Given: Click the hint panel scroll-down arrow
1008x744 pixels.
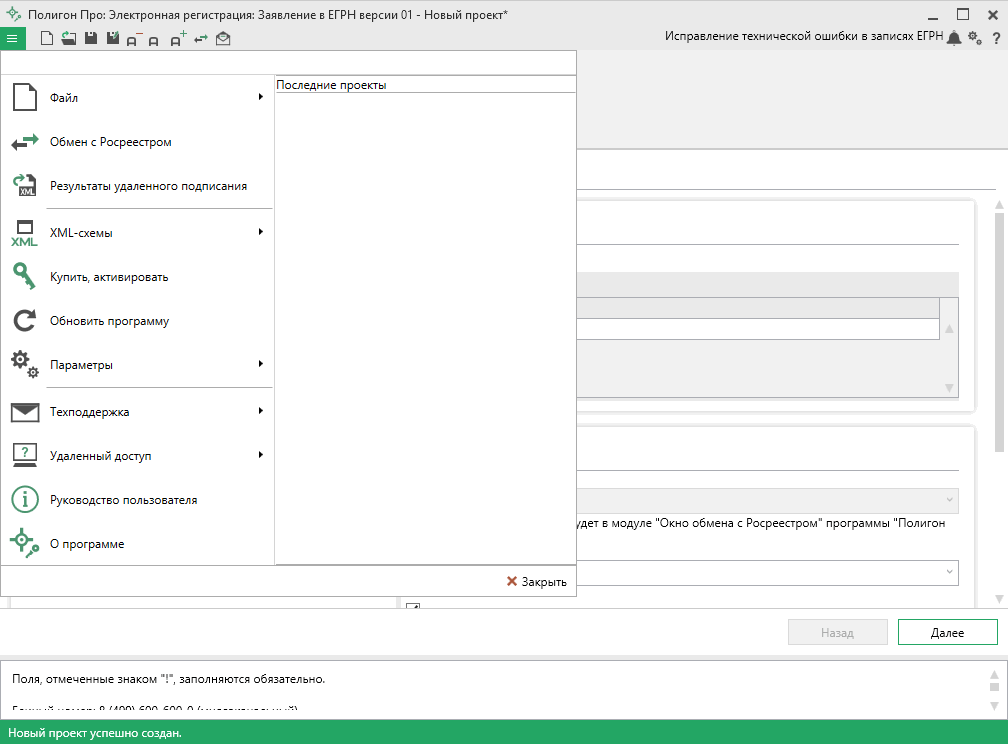Looking at the screenshot, I should 994,706.
